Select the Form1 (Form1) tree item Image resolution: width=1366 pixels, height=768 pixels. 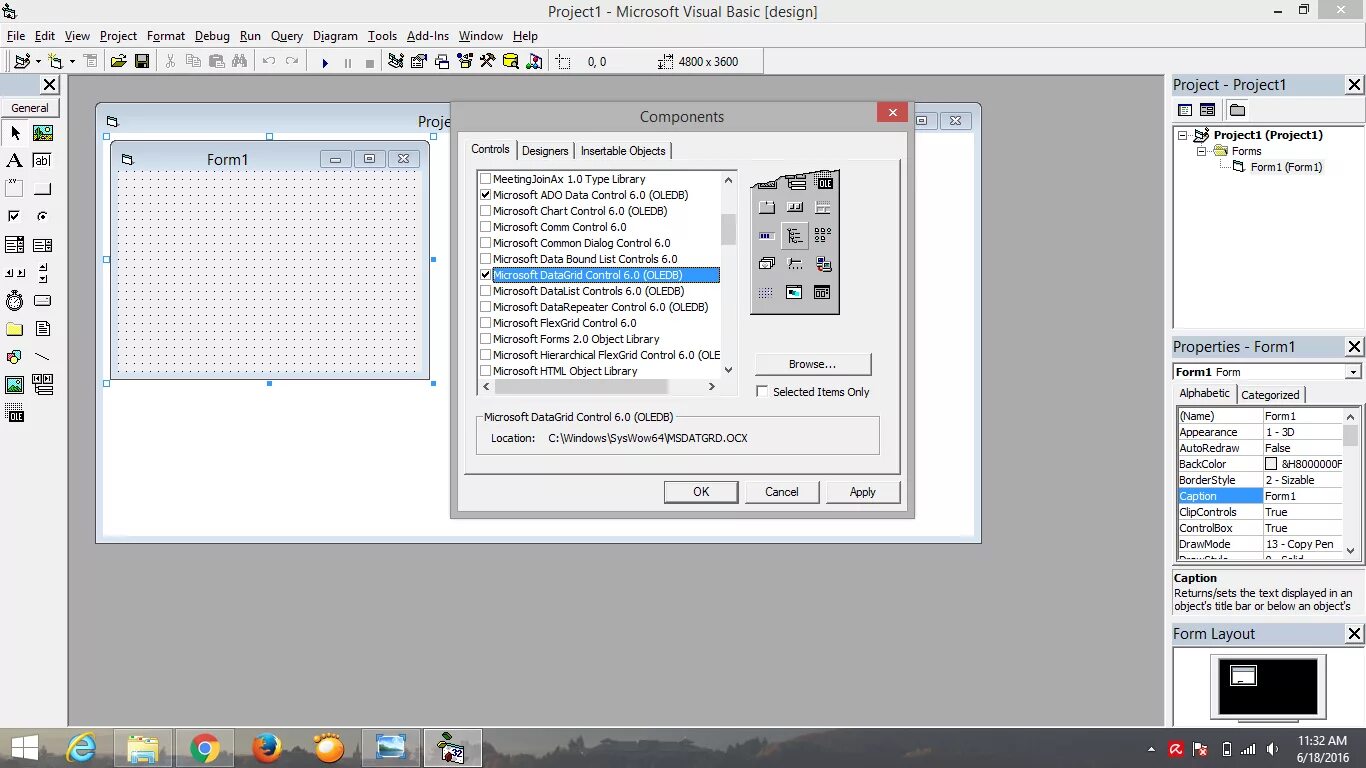pyautogui.click(x=1286, y=167)
